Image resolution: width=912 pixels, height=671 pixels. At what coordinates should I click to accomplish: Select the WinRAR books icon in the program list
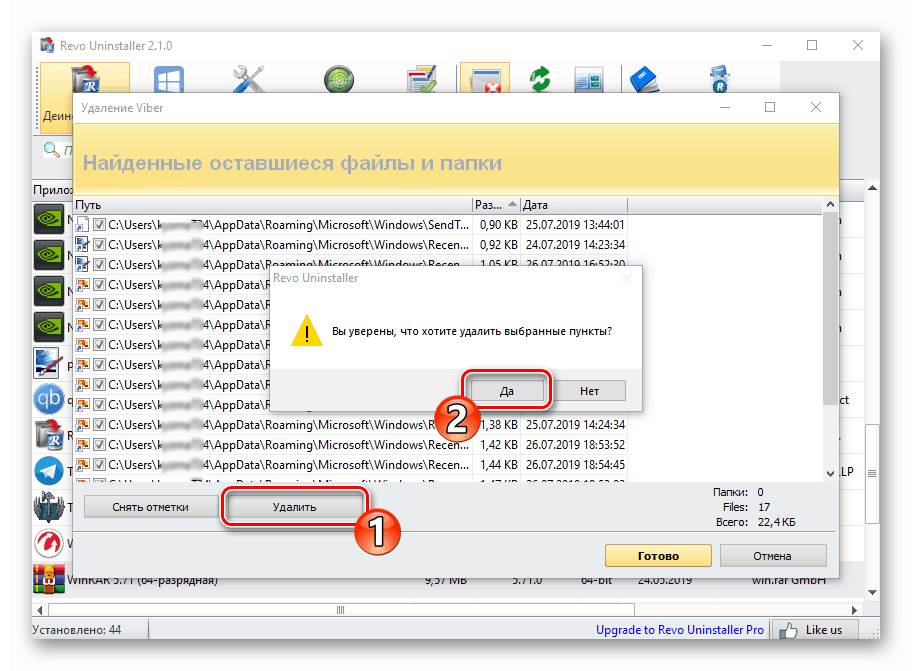49,579
